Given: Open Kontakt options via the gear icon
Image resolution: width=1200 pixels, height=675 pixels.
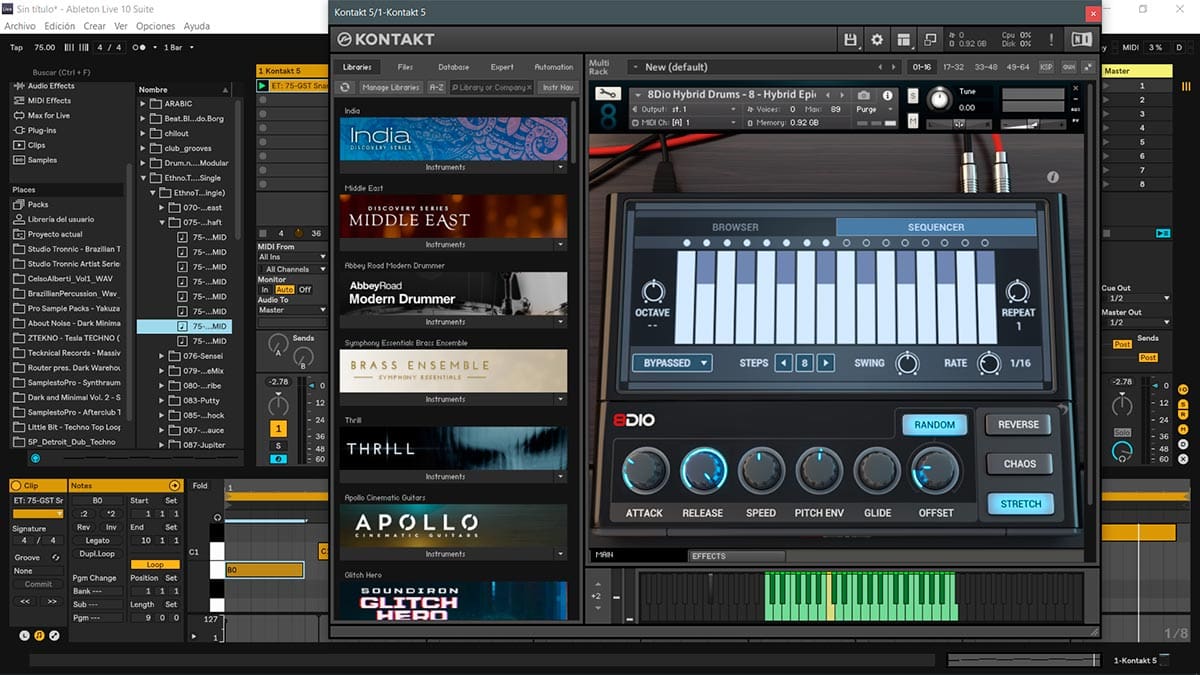Looking at the screenshot, I should [x=877, y=40].
